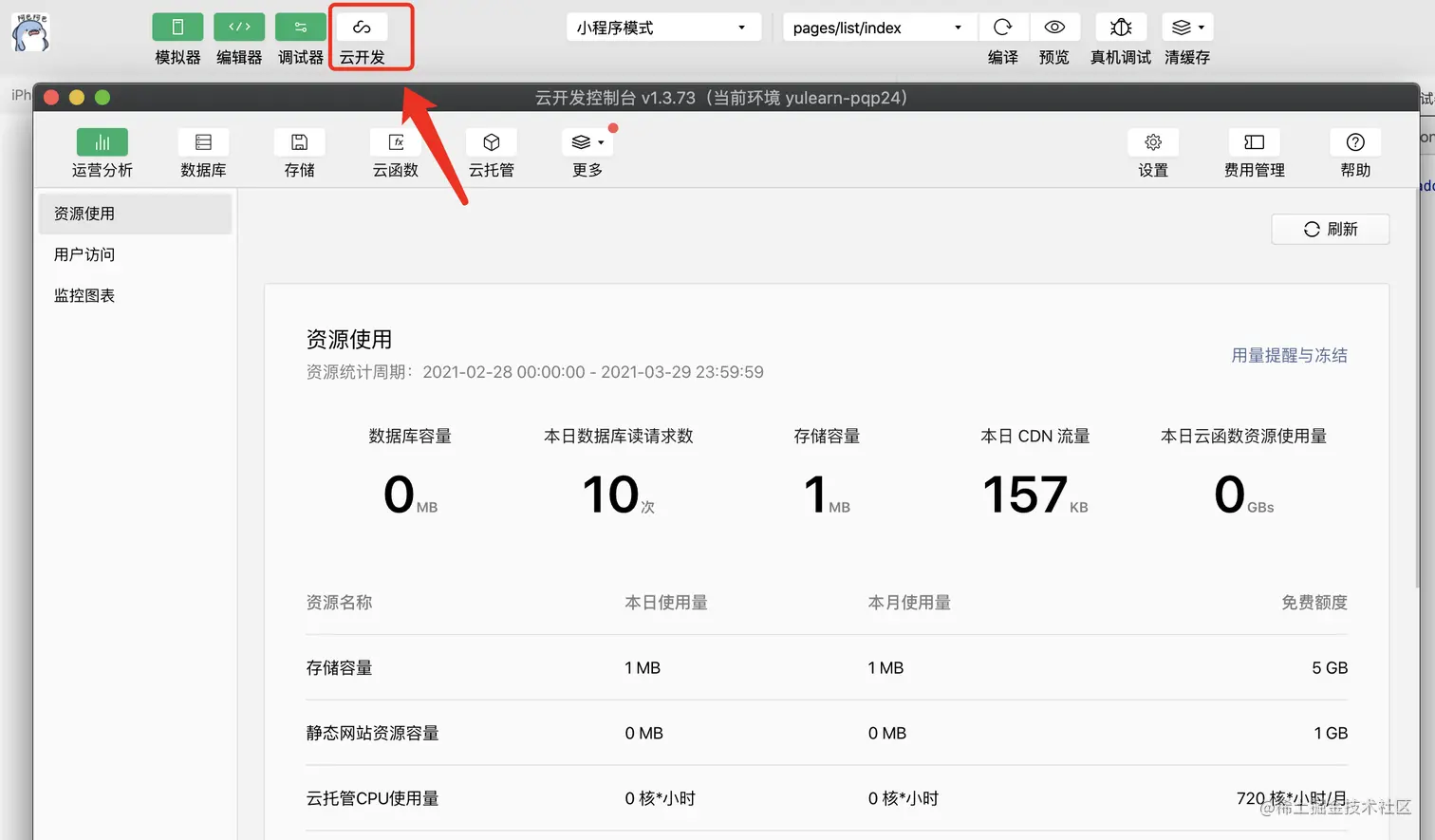Click the 本日数据库读请求数 10 次 statistic

pyautogui.click(x=619, y=473)
